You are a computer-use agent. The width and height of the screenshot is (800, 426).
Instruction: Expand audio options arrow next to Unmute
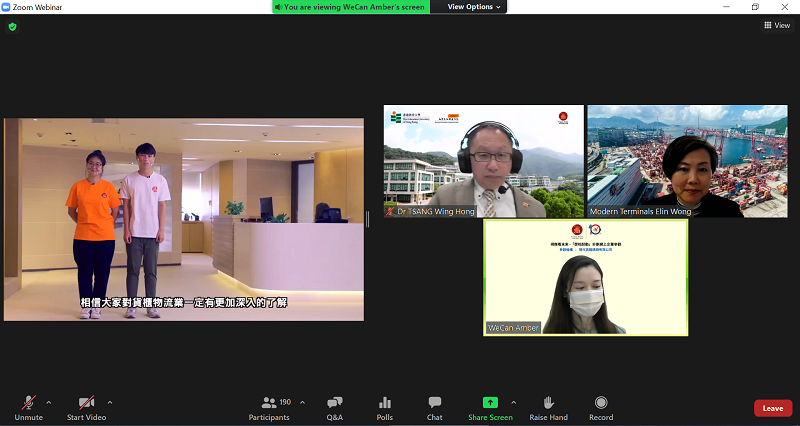pyautogui.click(x=49, y=402)
